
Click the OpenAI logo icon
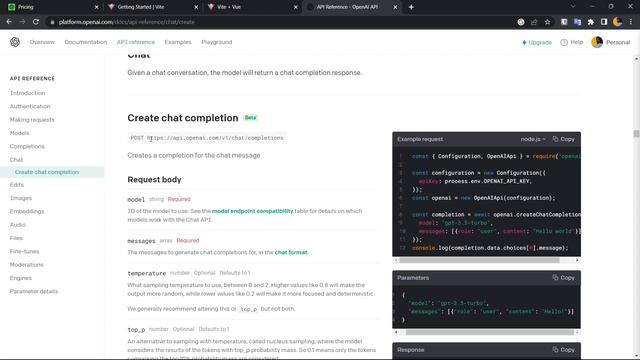[x=15, y=42]
